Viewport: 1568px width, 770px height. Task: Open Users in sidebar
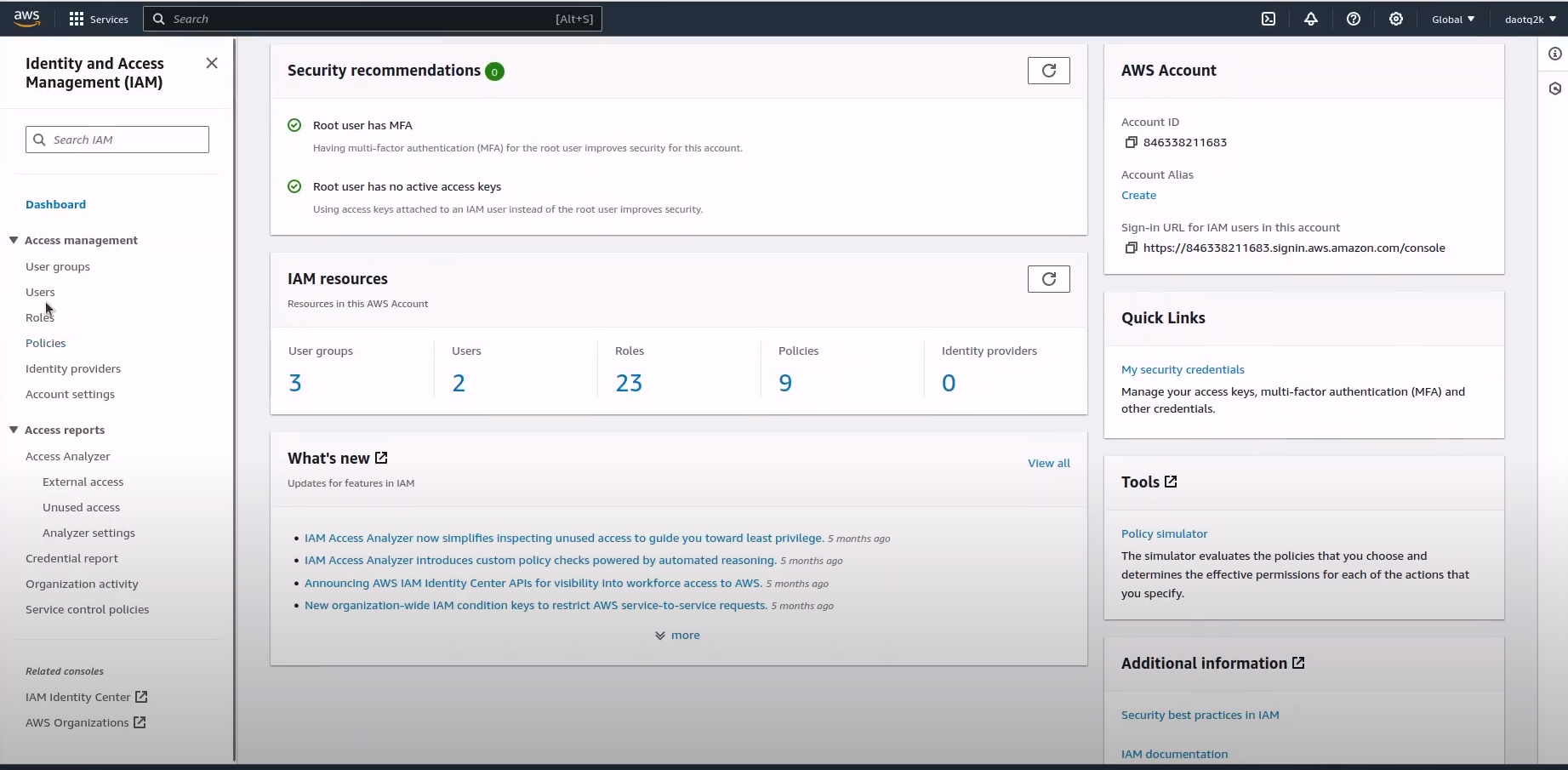40,292
